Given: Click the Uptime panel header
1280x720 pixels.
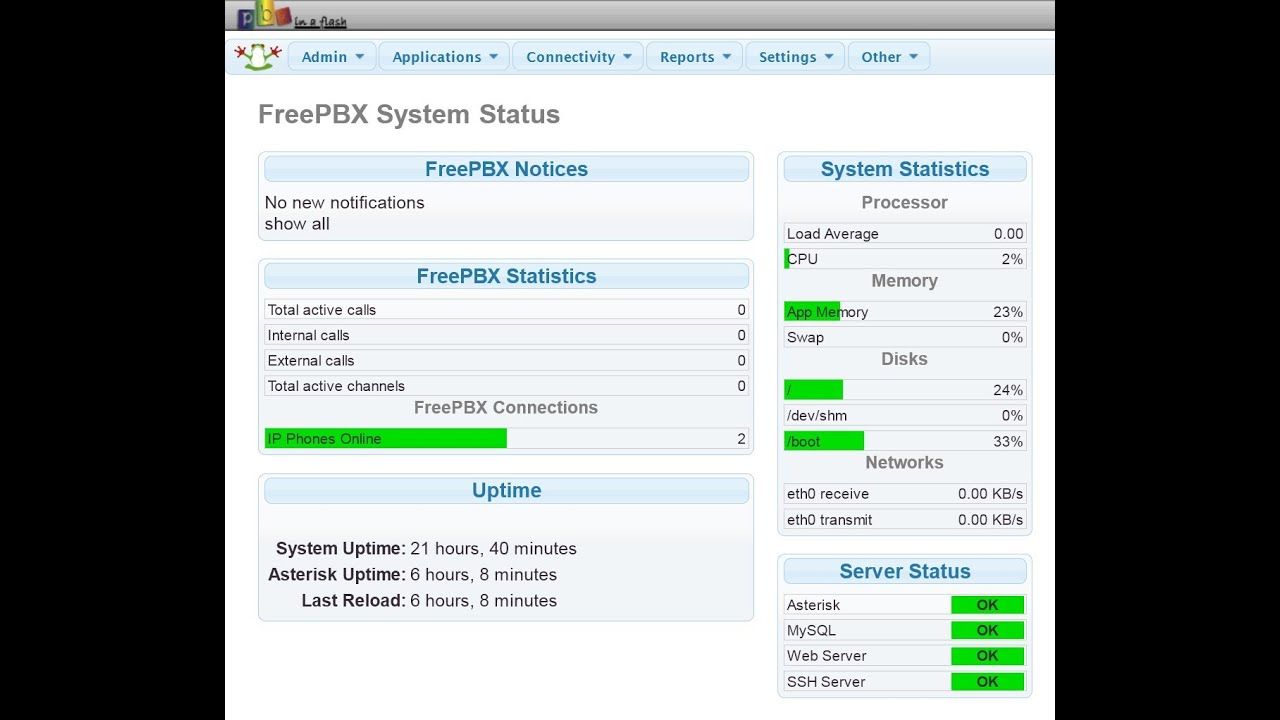Looking at the screenshot, I should [506, 490].
